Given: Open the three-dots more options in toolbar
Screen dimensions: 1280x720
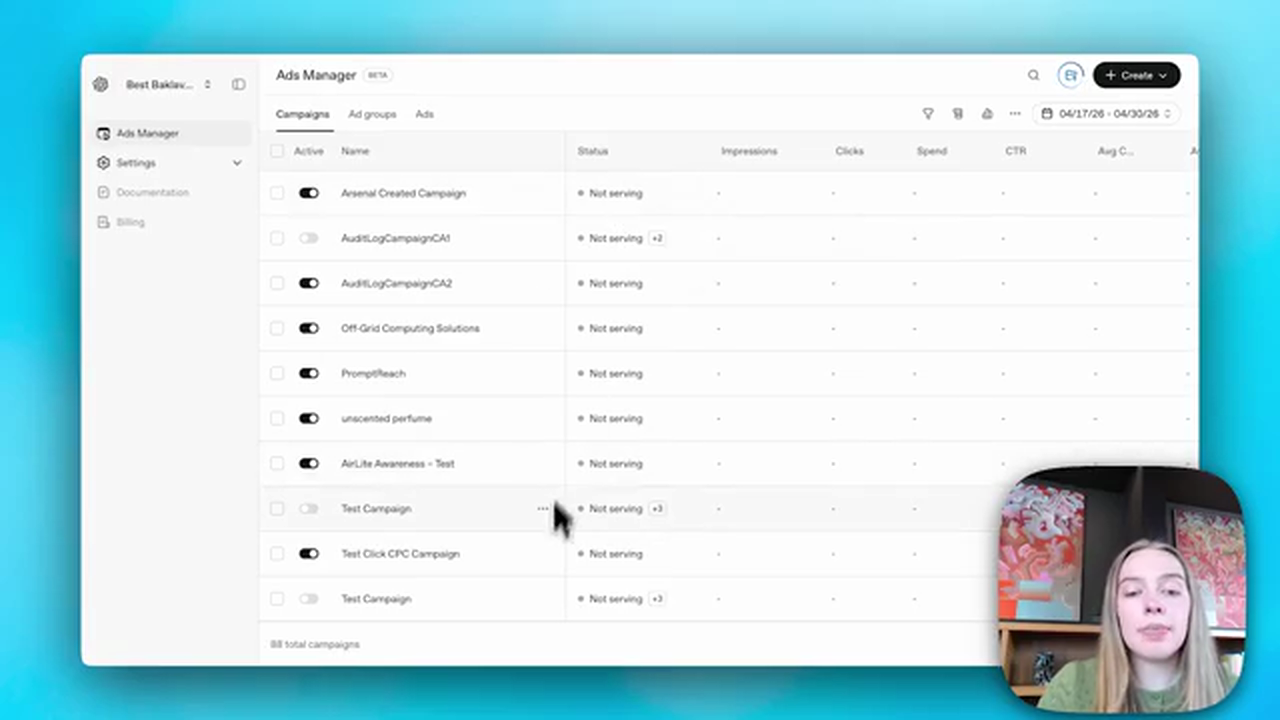Looking at the screenshot, I should pyautogui.click(x=1015, y=114).
